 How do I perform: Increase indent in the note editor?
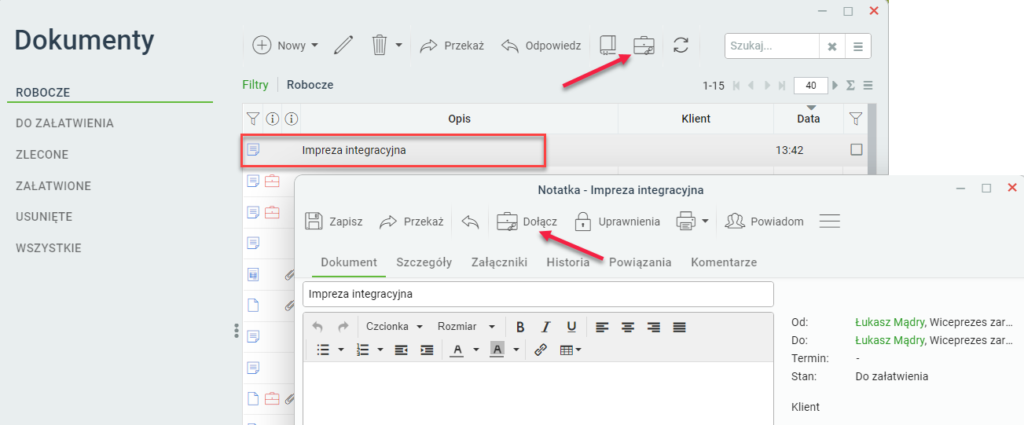(426, 351)
